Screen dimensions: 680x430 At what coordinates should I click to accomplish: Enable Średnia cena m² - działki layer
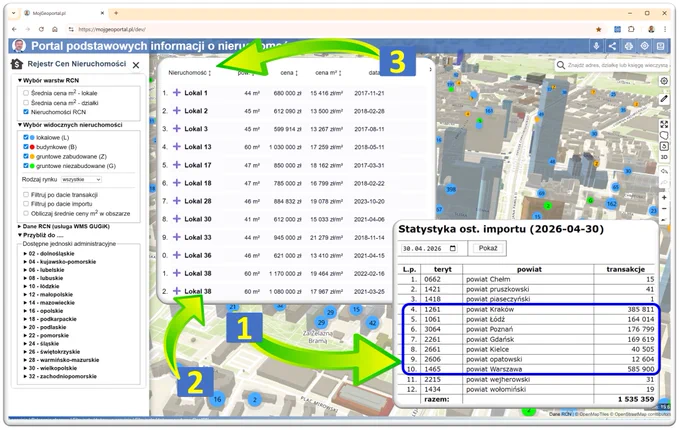(x=26, y=103)
